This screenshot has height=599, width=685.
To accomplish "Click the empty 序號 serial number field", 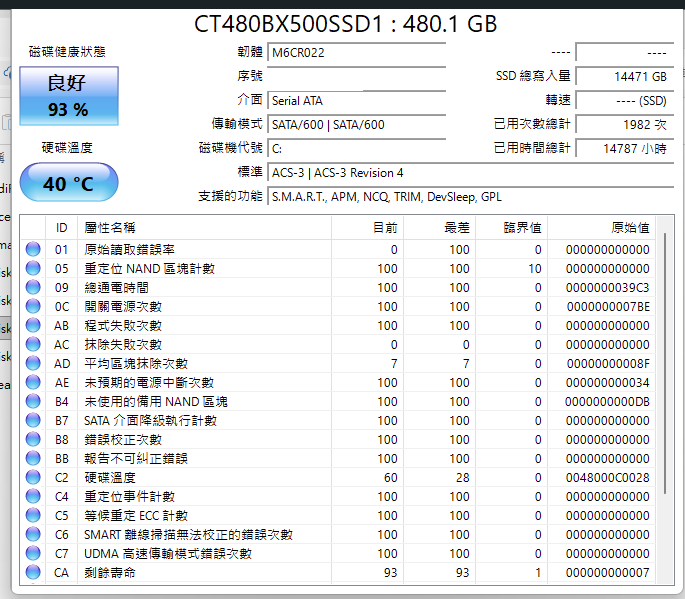I will (x=356, y=77).
